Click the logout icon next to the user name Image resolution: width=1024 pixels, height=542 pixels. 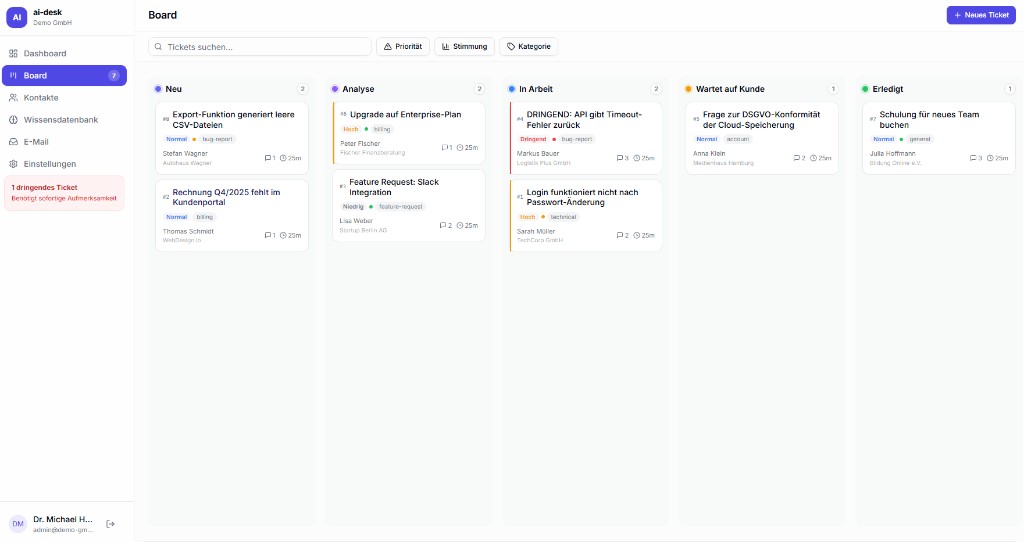(111, 524)
